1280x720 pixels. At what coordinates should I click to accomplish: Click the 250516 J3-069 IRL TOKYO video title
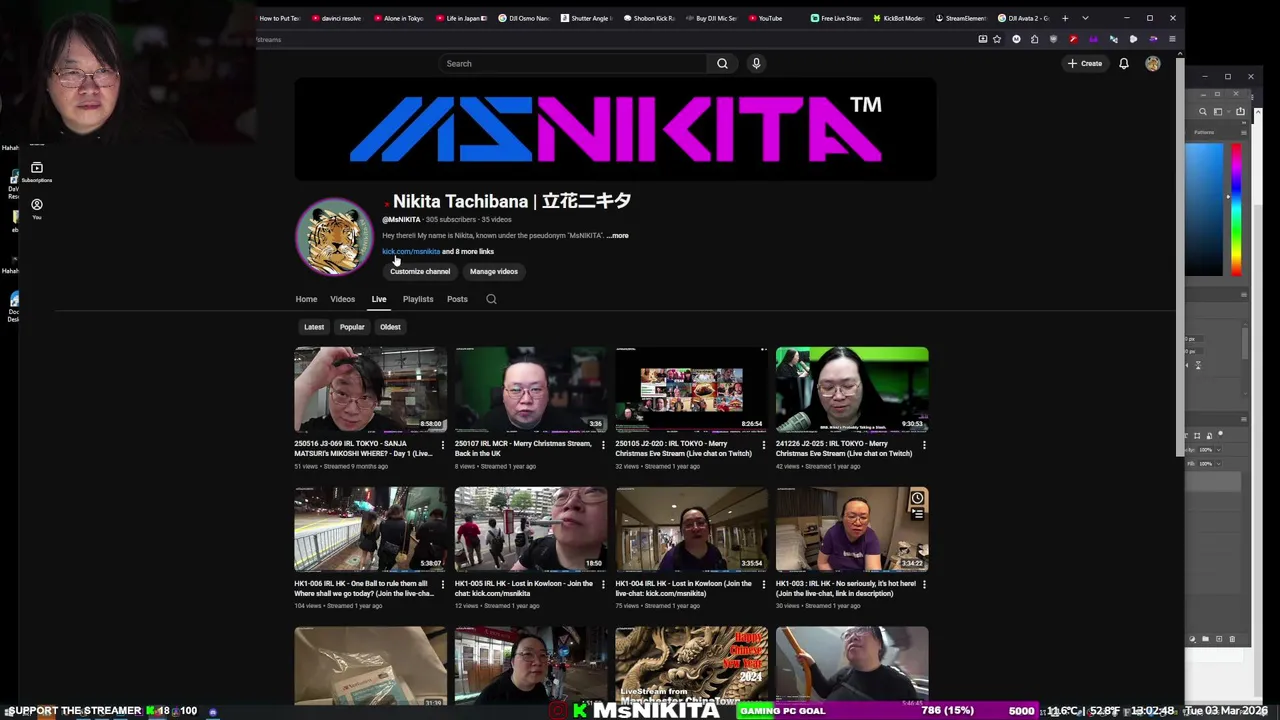[363, 449]
